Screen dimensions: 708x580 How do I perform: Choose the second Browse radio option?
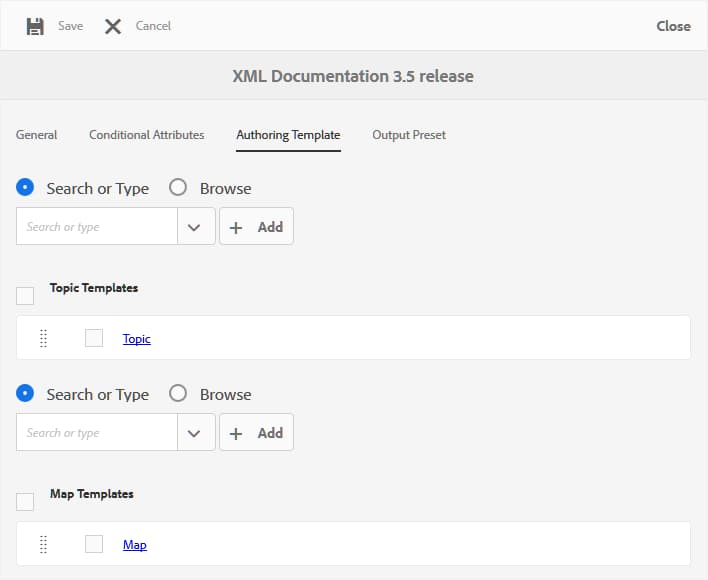(178, 393)
